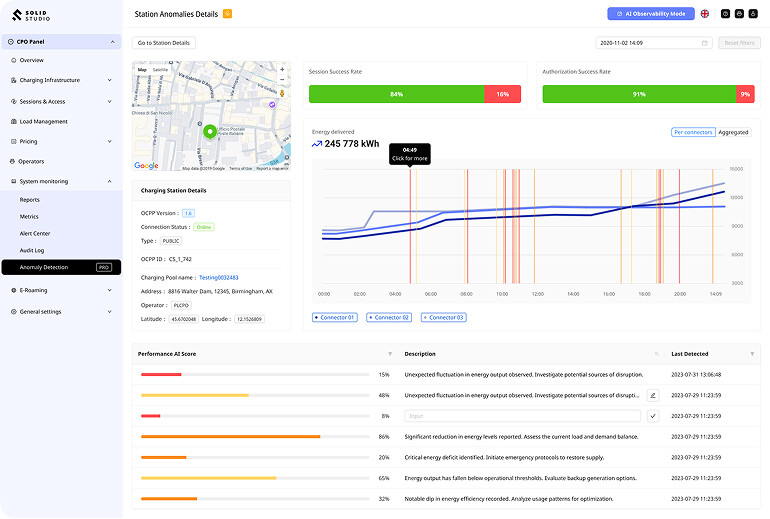Click the search icon in Description column
The image size is (770, 519).
click(657, 354)
